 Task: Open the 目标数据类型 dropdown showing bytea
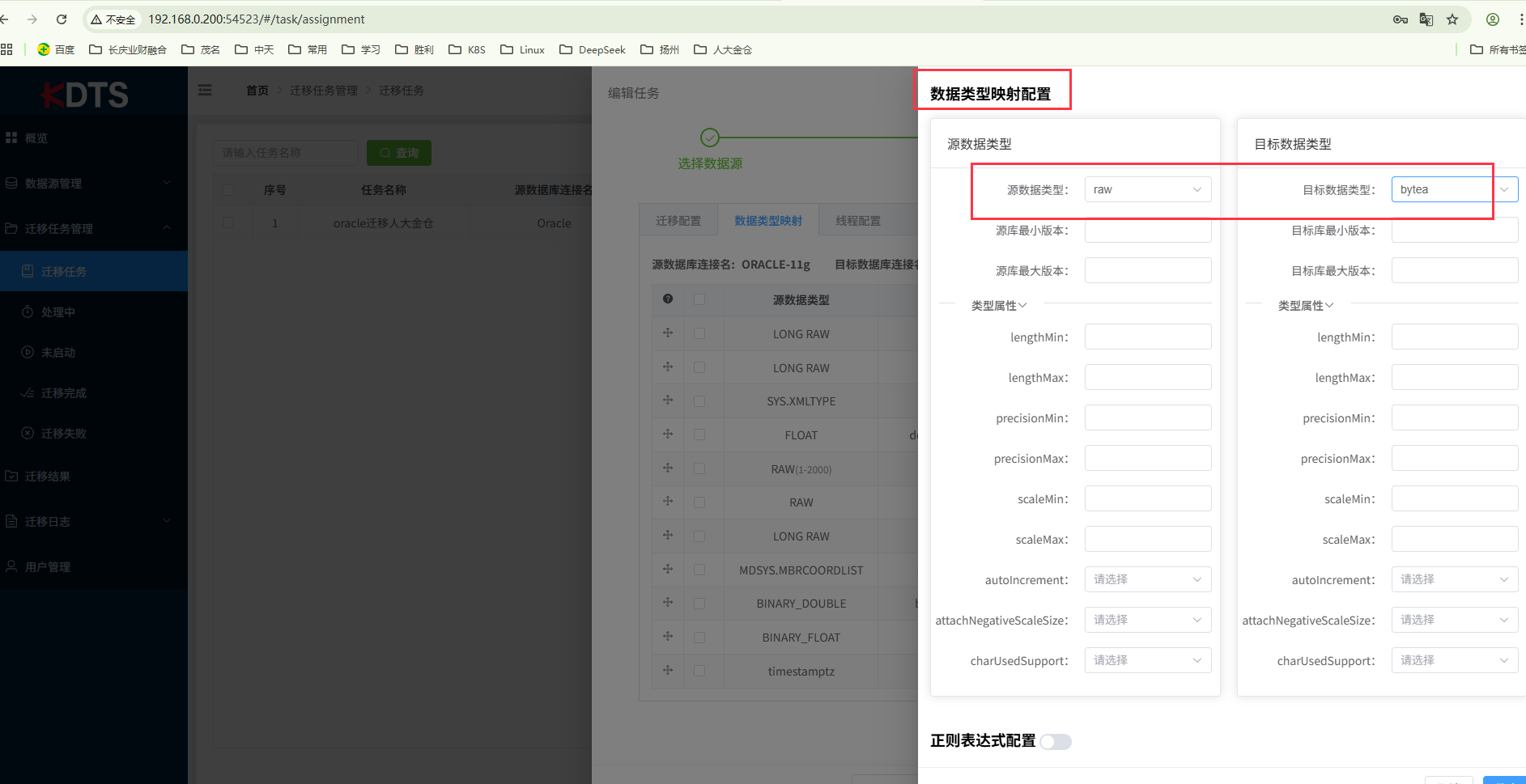1455,189
